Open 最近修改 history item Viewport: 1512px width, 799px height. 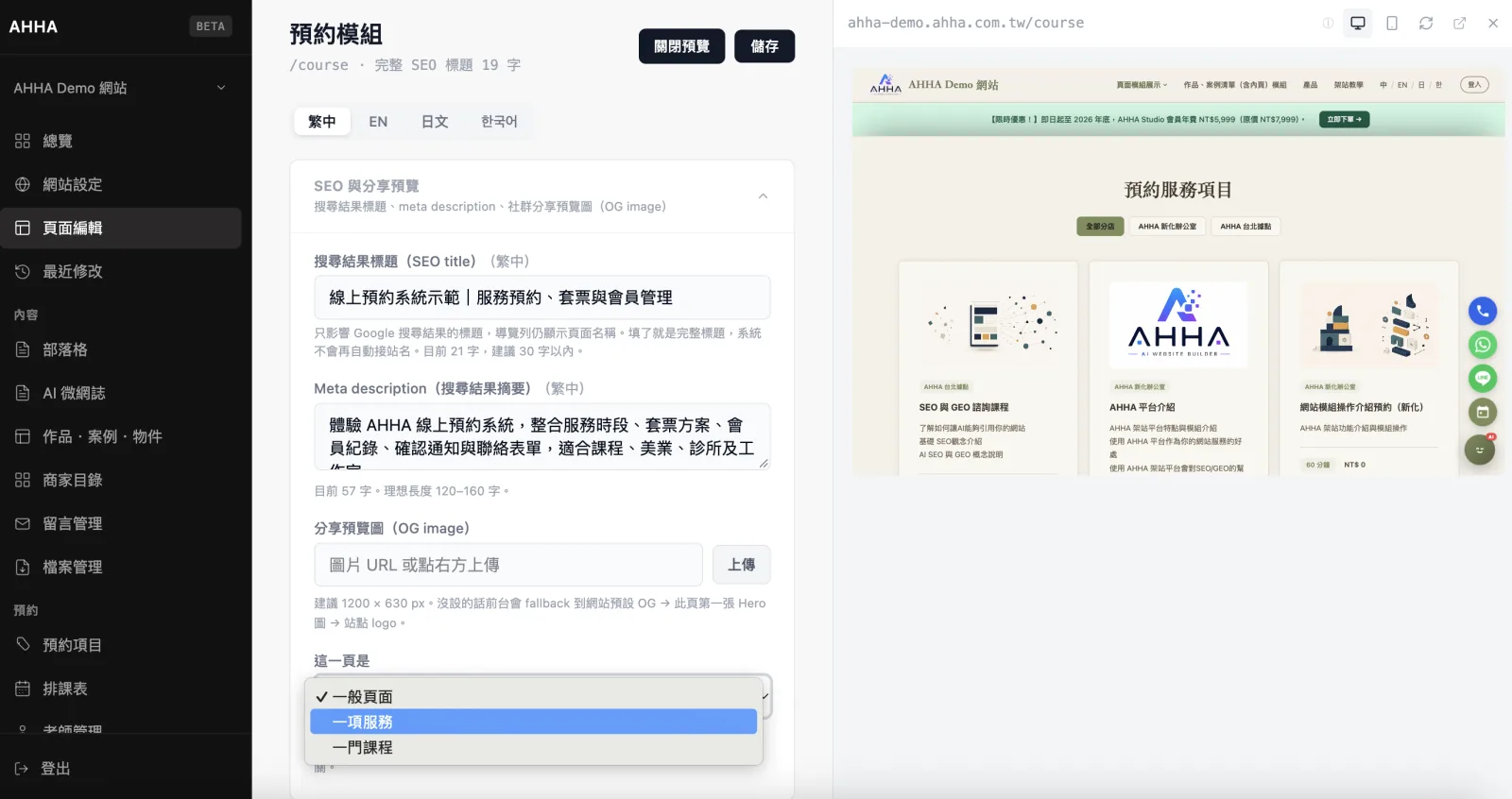coord(120,271)
